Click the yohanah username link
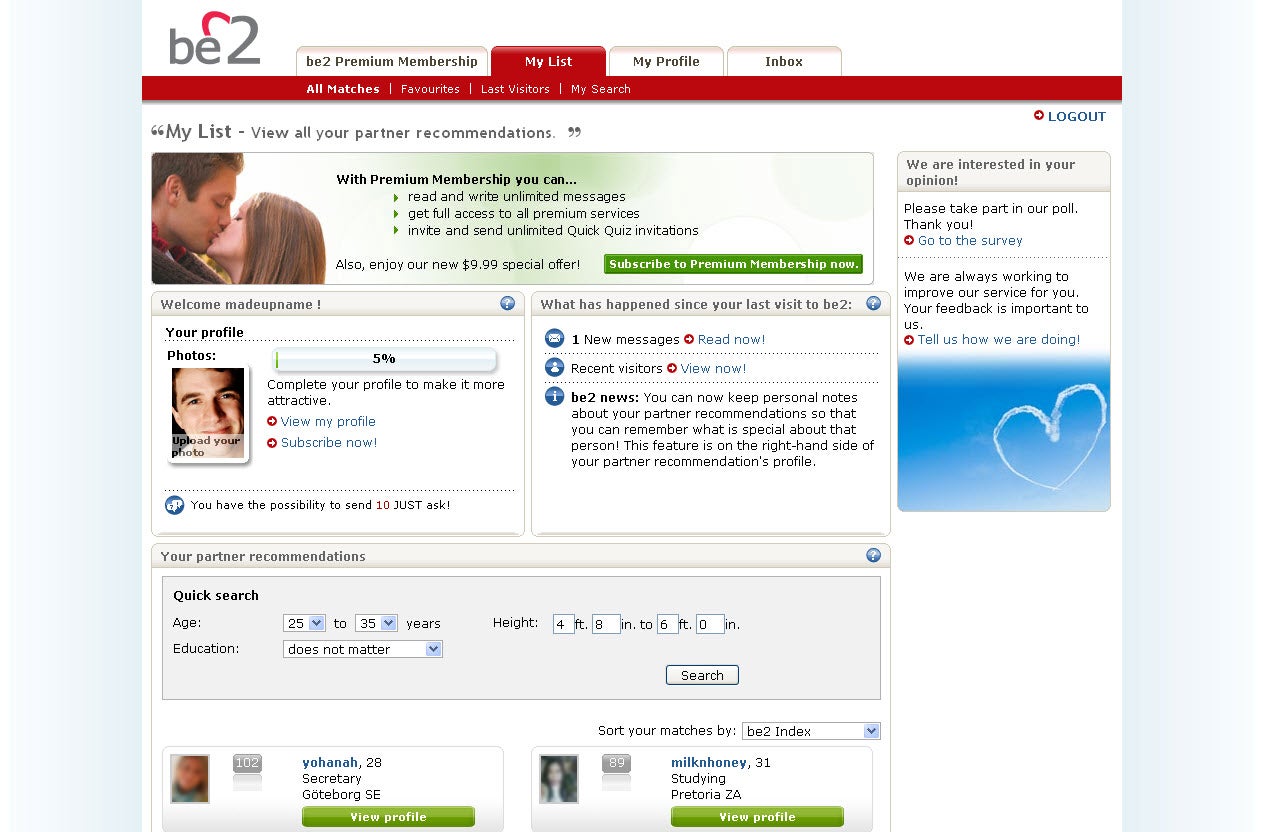This screenshot has width=1263, height=832. point(330,762)
